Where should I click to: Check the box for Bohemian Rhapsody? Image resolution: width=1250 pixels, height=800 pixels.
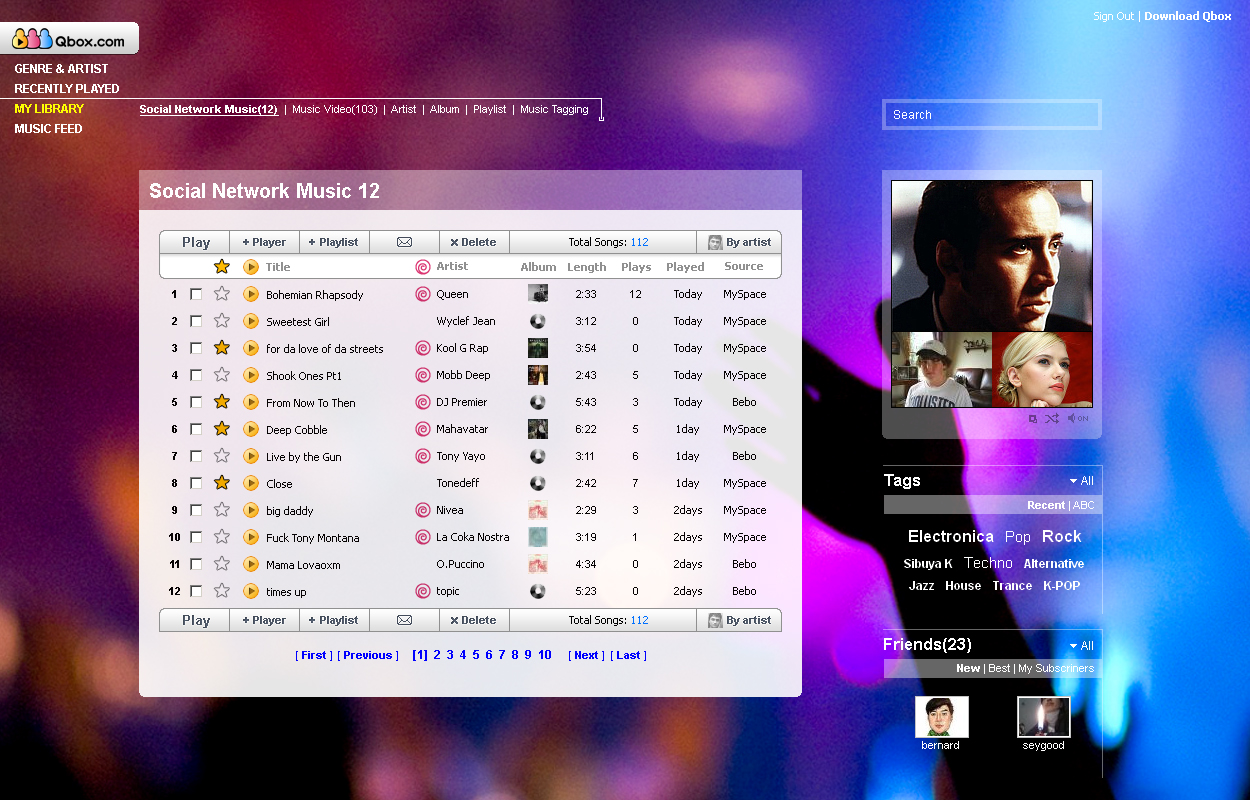196,294
